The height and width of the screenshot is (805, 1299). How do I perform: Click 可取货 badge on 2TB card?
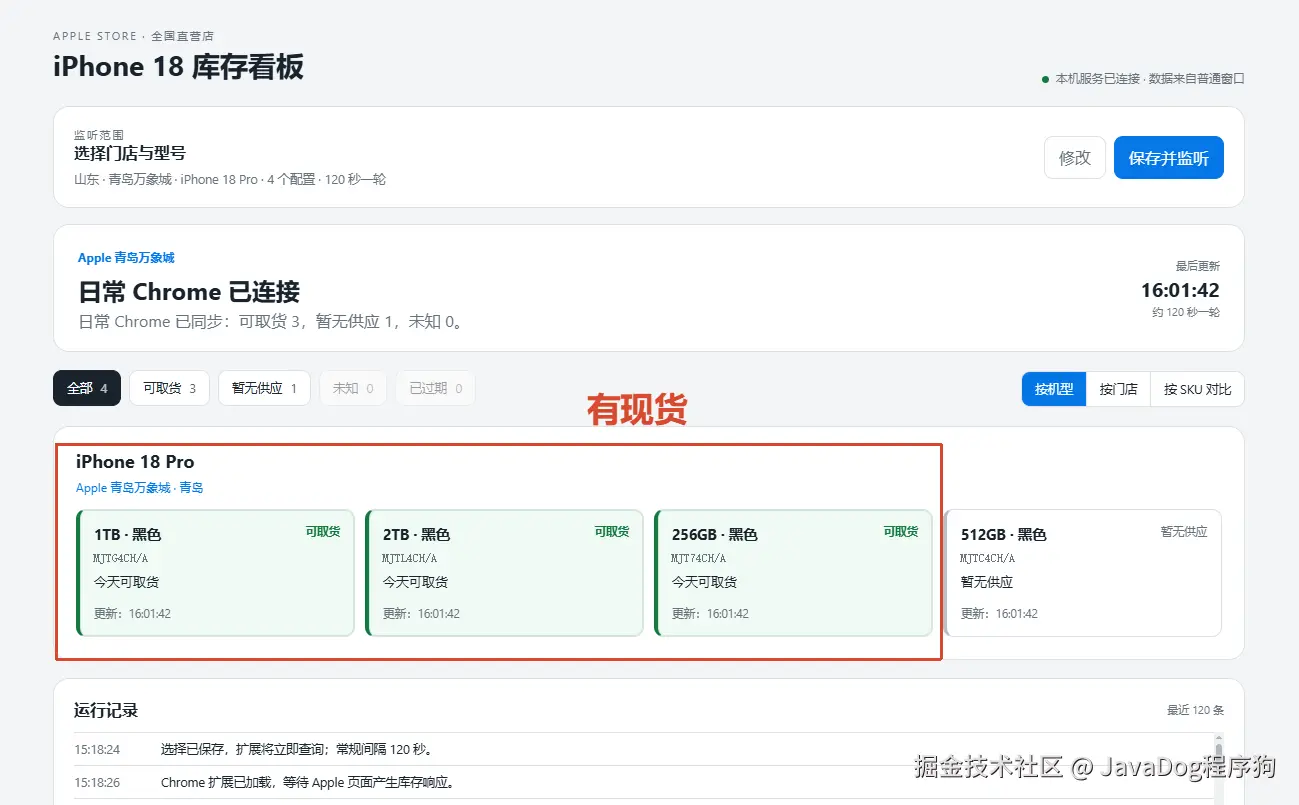[612, 532]
